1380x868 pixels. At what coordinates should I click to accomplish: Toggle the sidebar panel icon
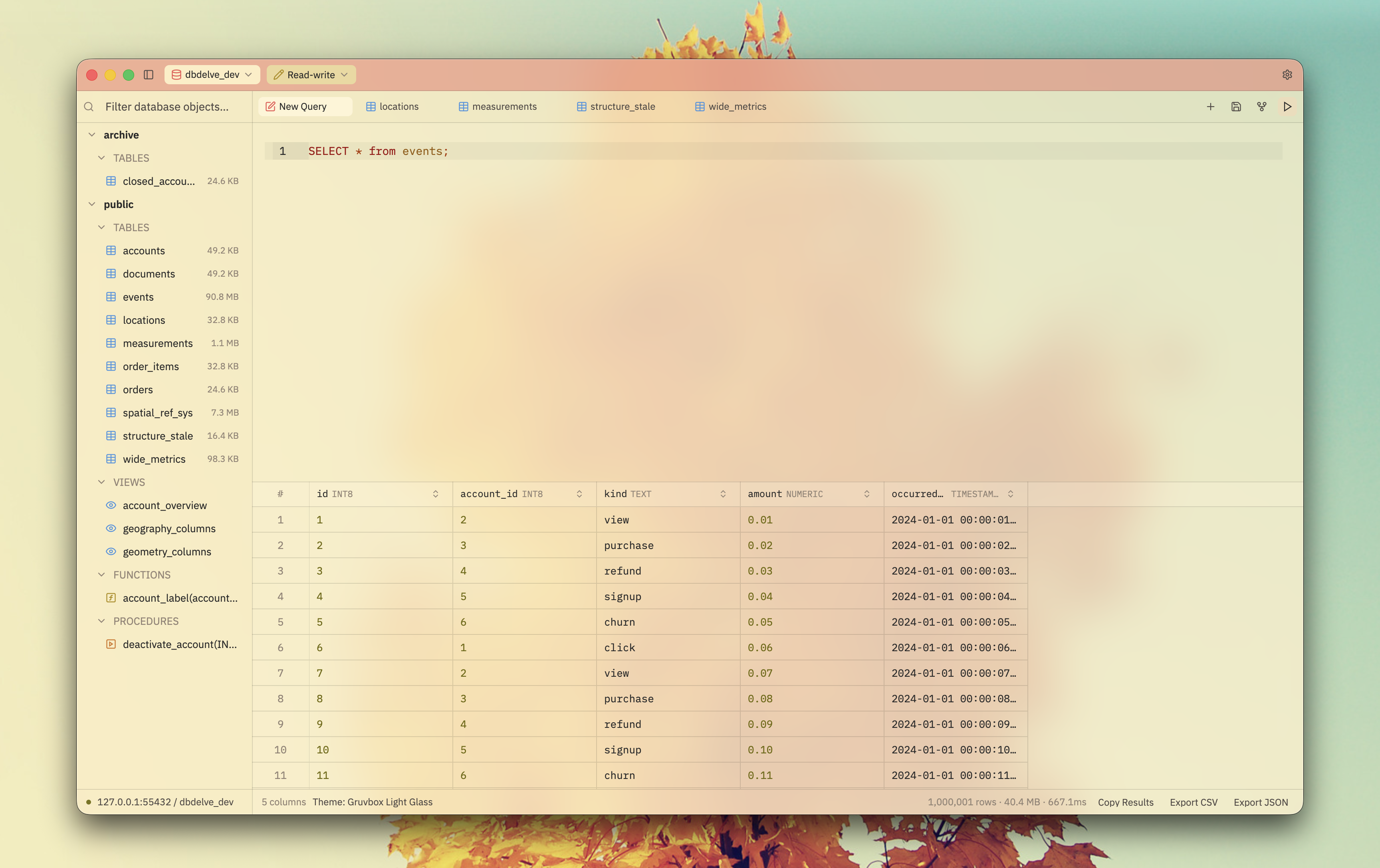tap(149, 75)
